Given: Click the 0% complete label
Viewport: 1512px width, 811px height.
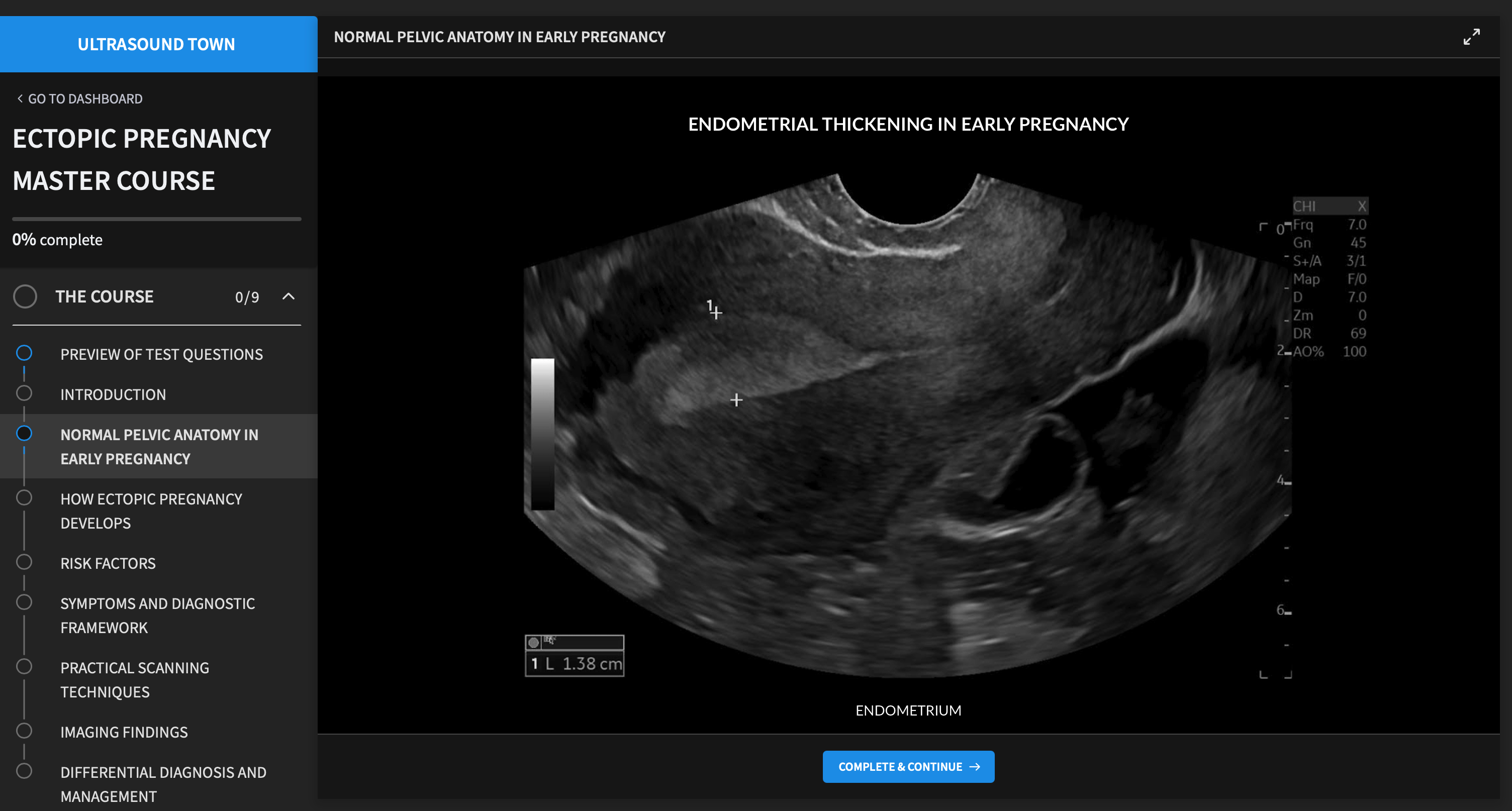Looking at the screenshot, I should tap(57, 239).
